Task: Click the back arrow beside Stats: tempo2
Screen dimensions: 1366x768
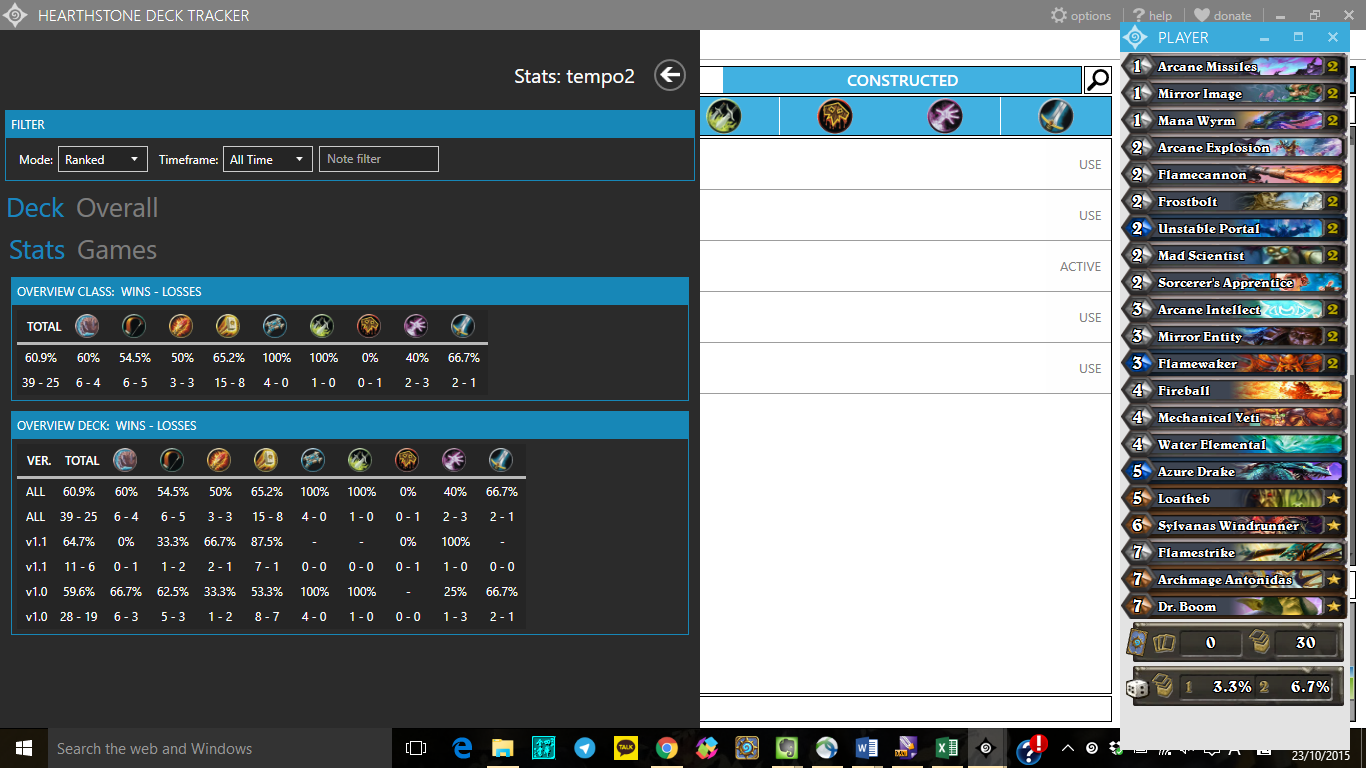Action: (670, 76)
